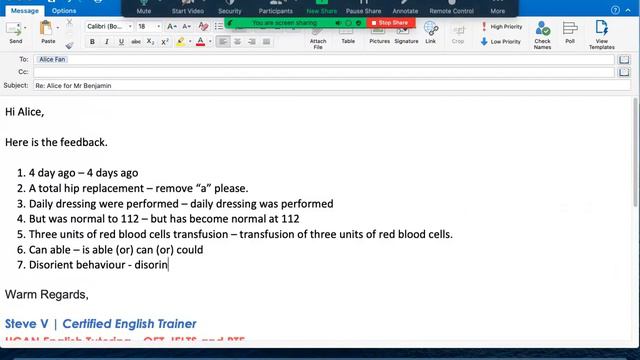Open Zoom Participants panel
640x360 pixels.
point(276,8)
